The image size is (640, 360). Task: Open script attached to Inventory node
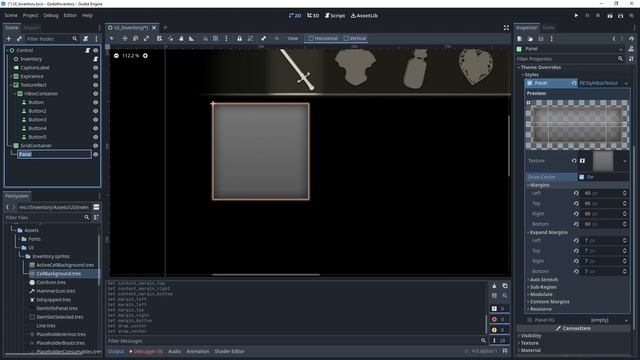tap(96, 59)
